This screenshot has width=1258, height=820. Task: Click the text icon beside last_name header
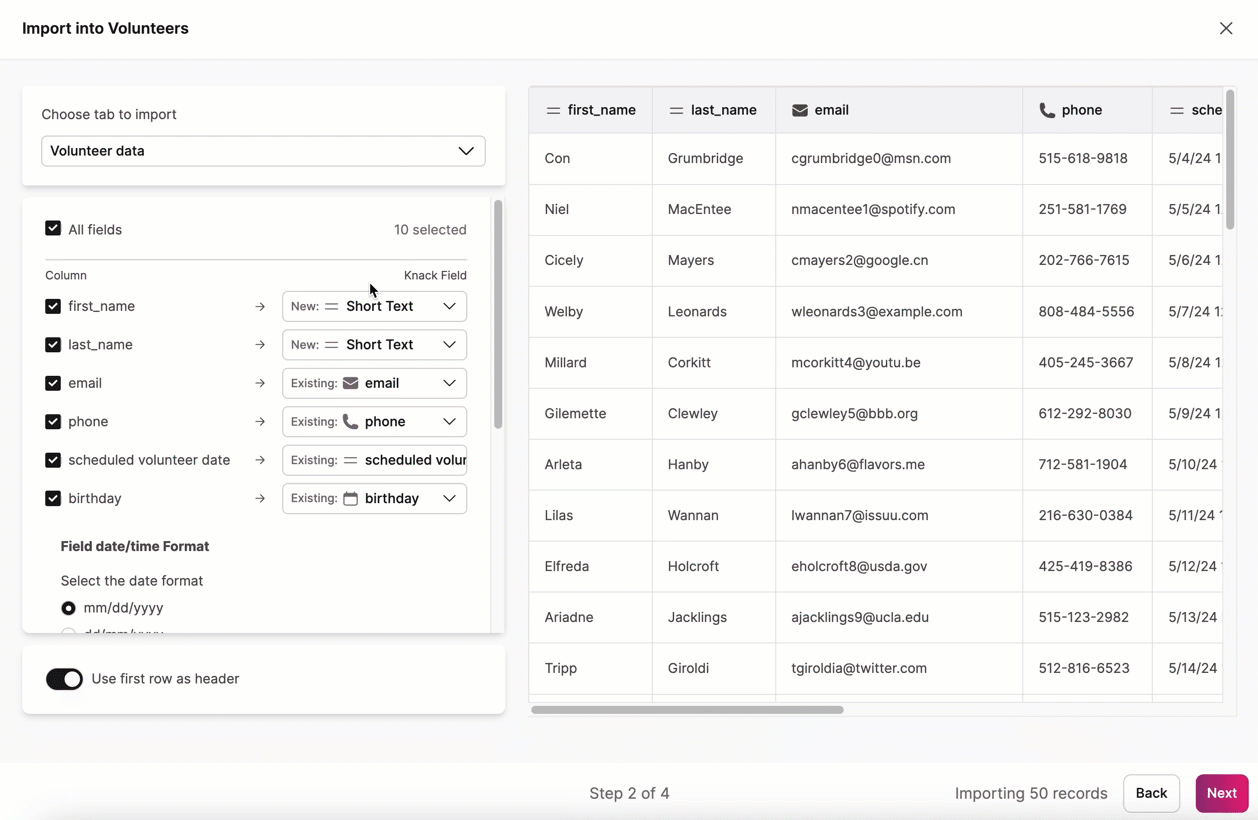coord(676,110)
